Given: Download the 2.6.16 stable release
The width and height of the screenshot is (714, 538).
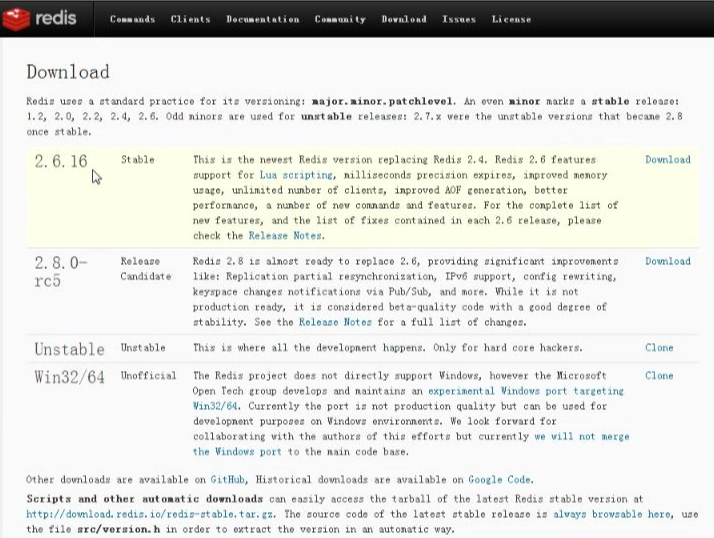Looking at the screenshot, I should point(668,159).
